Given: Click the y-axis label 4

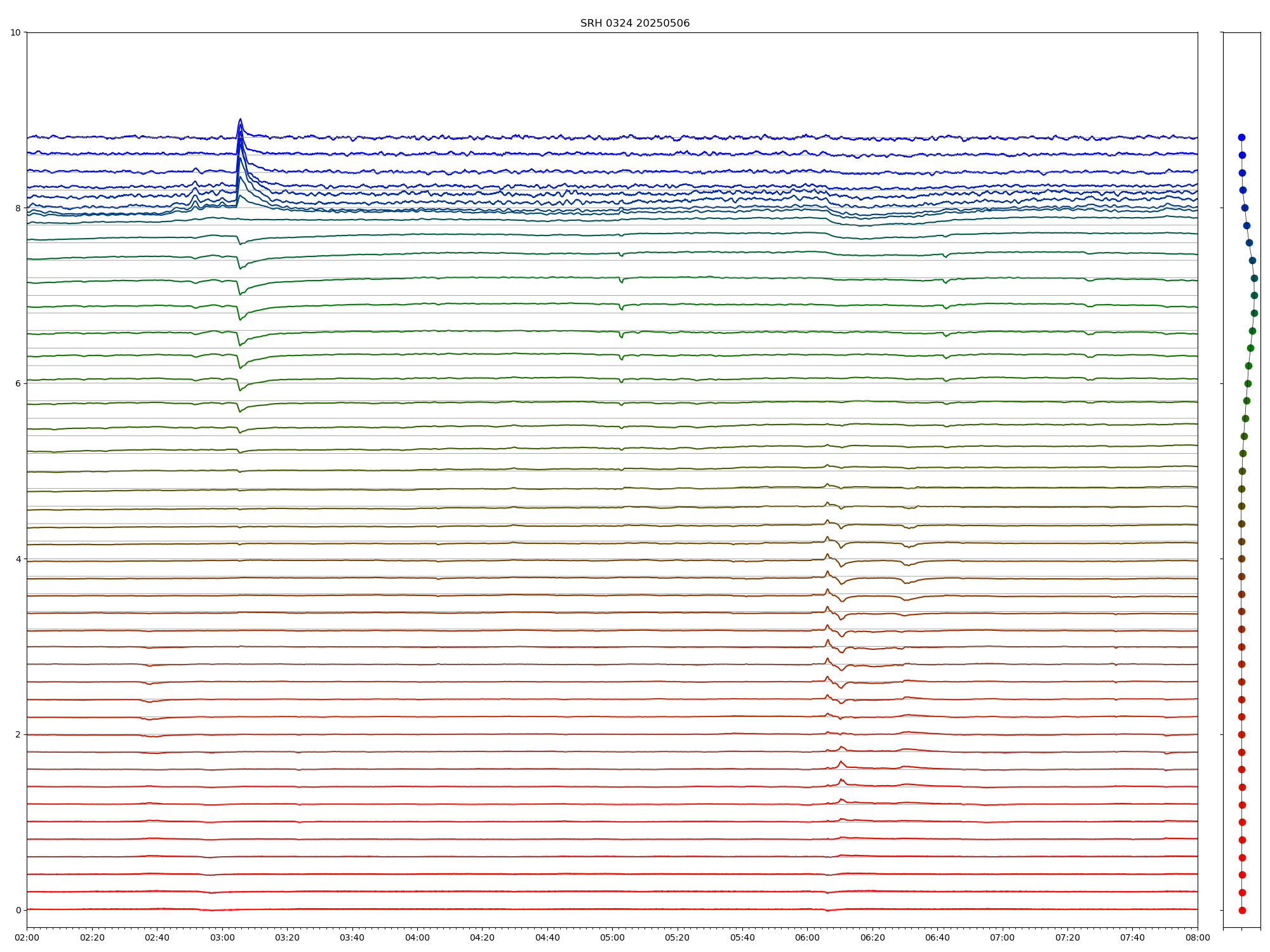Looking at the screenshot, I should tap(18, 559).
